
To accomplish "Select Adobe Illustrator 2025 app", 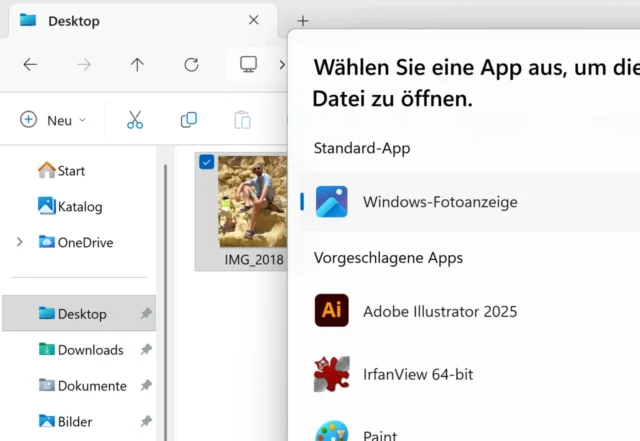I will 440,311.
